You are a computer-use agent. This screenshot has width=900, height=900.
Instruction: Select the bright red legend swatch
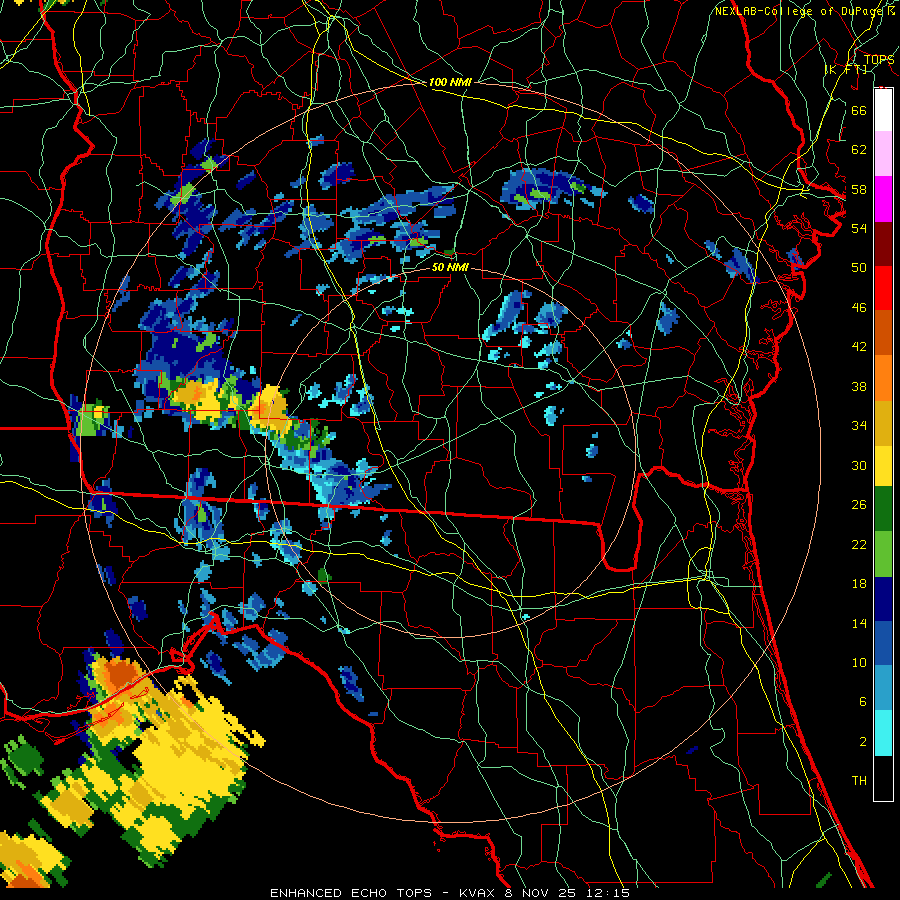pyautogui.click(x=883, y=288)
